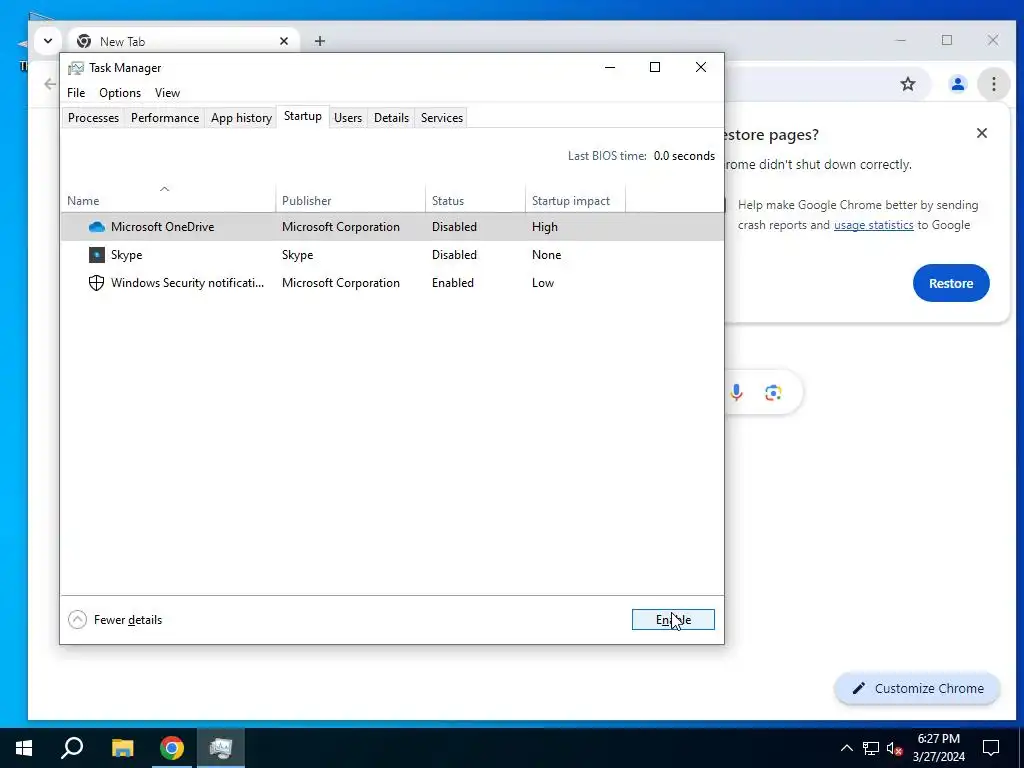
Task: Click the Enable button
Action: 673,620
